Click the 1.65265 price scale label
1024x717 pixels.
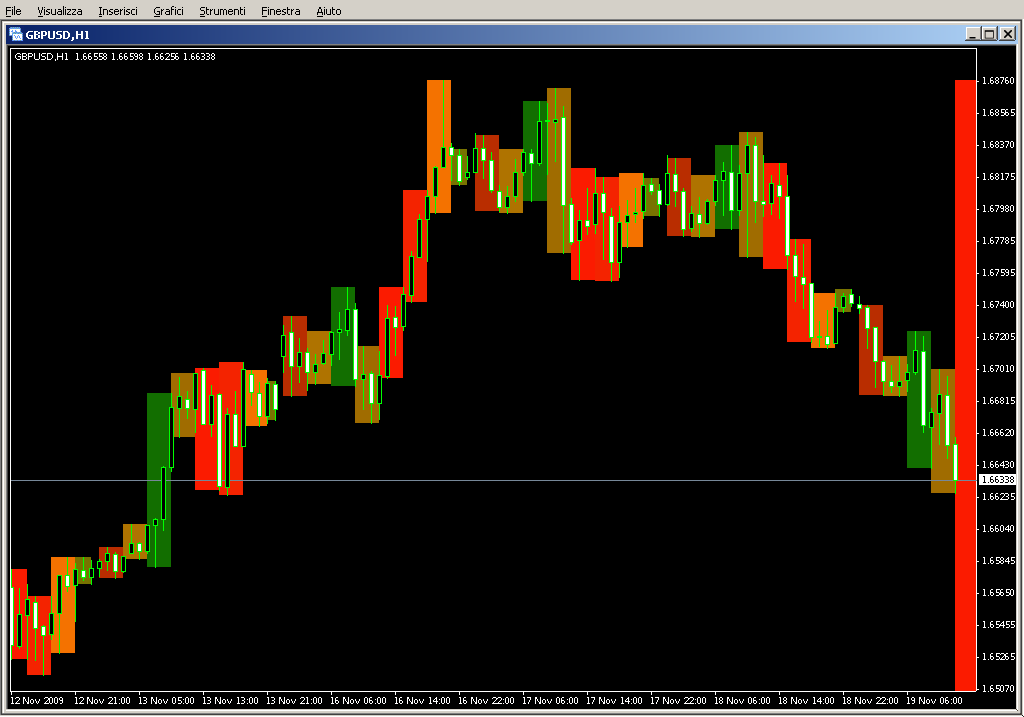(x=999, y=657)
